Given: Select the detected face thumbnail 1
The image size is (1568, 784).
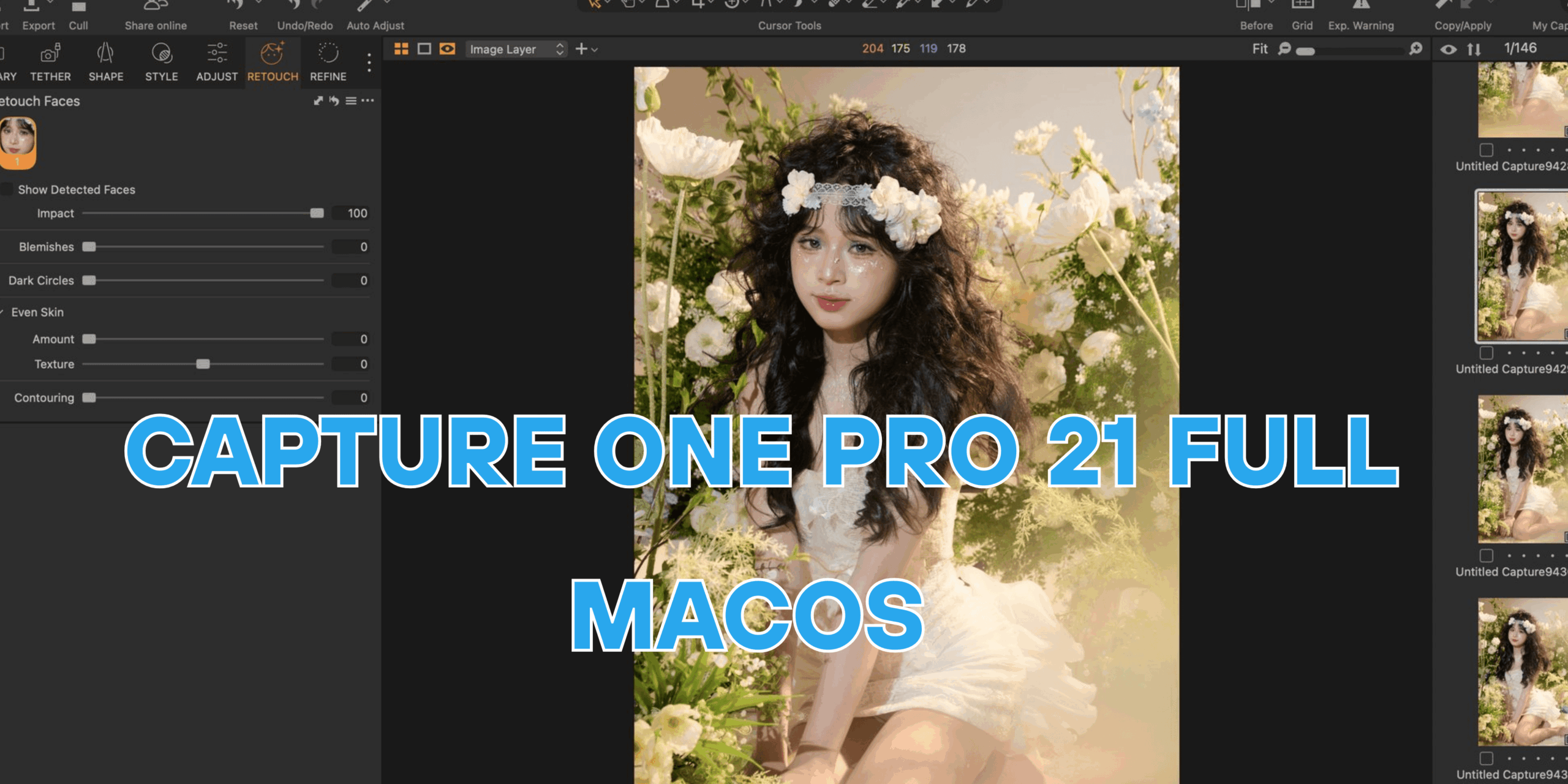Looking at the screenshot, I should click(18, 143).
